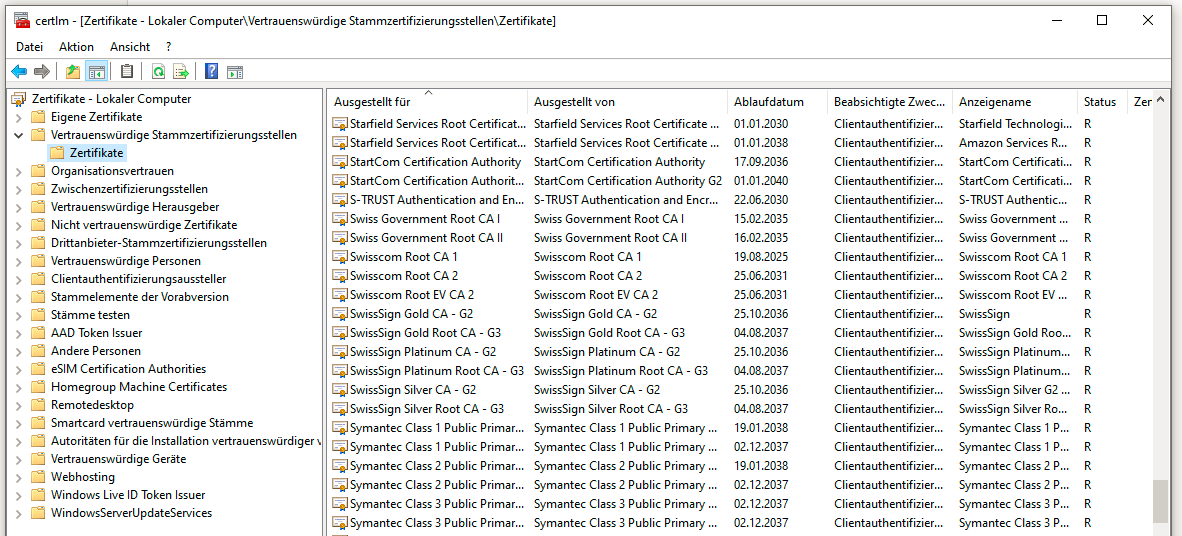Click the blue Back arrow in toolbar

pyautogui.click(x=19, y=72)
